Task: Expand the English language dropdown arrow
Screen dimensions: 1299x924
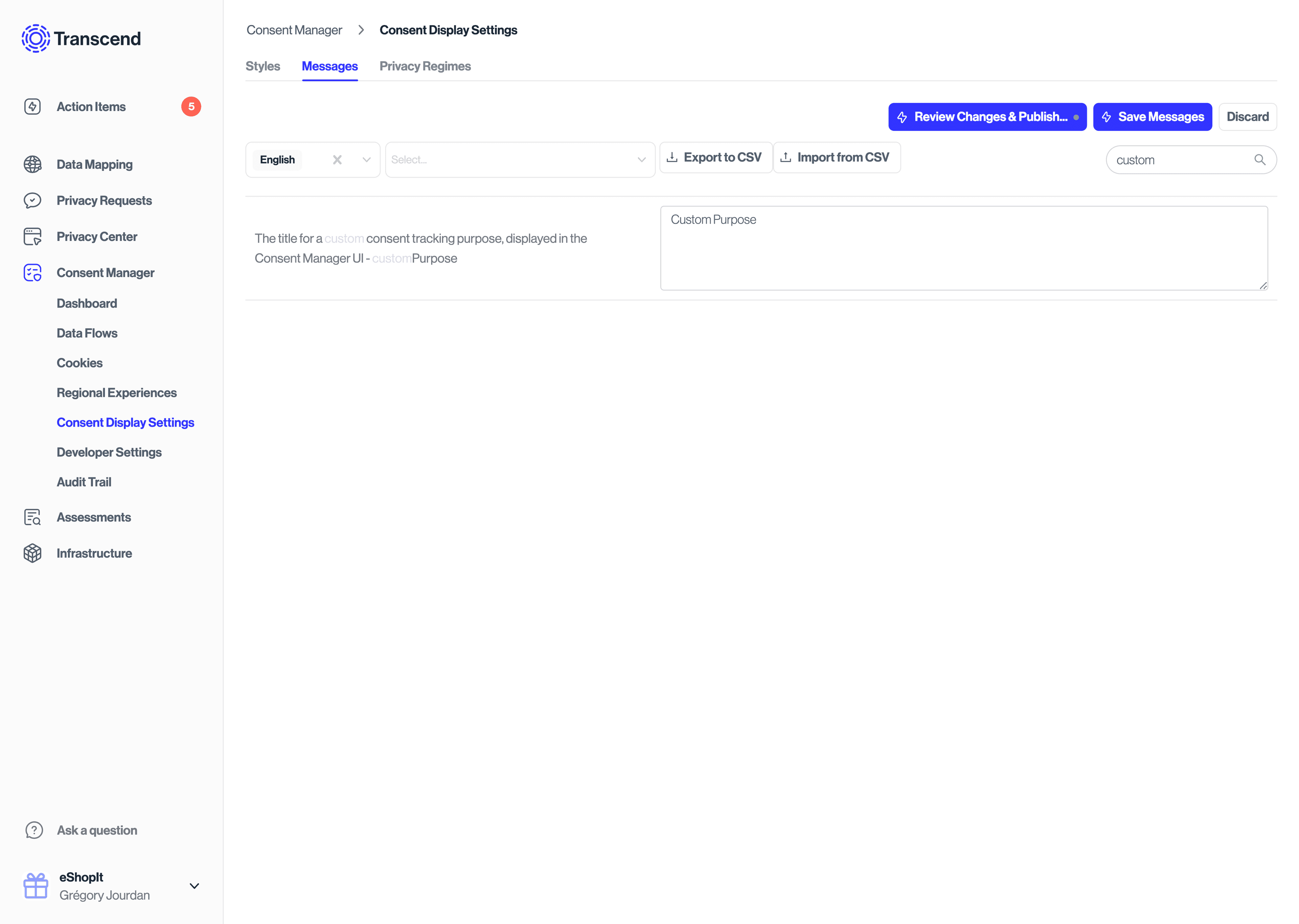Action: click(367, 160)
